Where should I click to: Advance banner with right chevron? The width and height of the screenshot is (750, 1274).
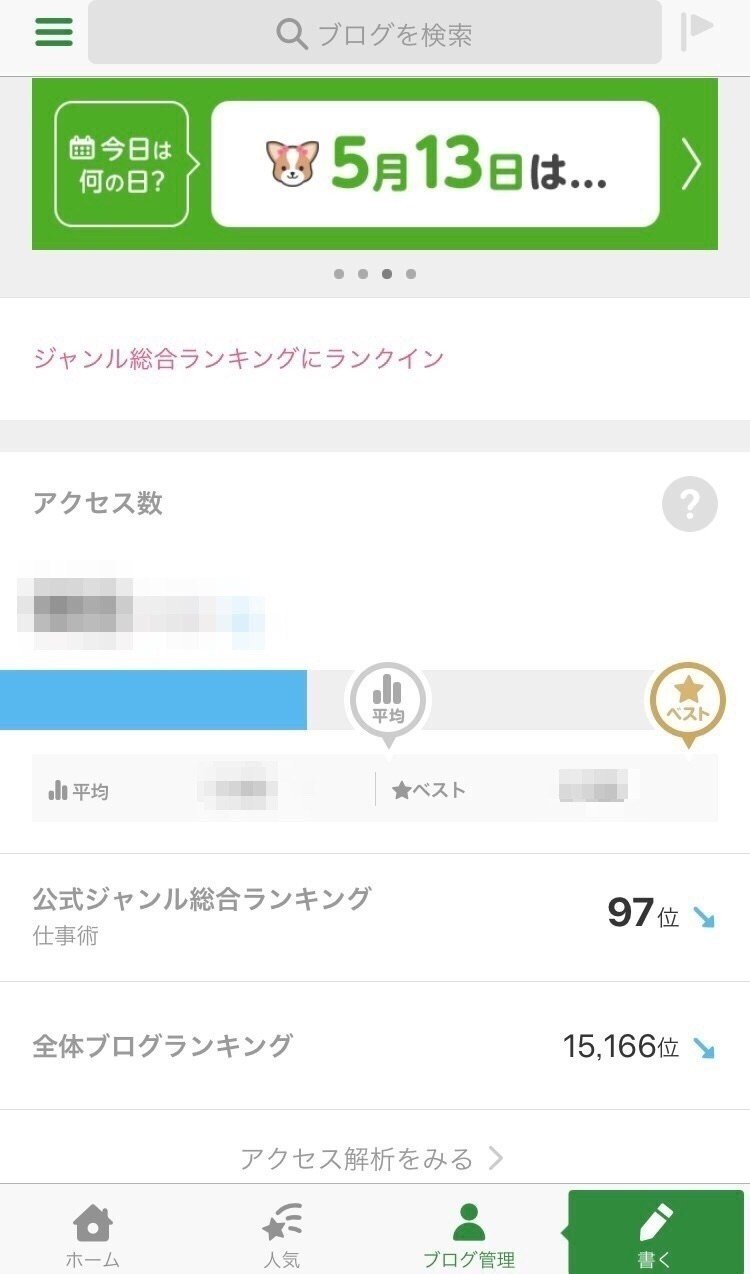click(691, 164)
